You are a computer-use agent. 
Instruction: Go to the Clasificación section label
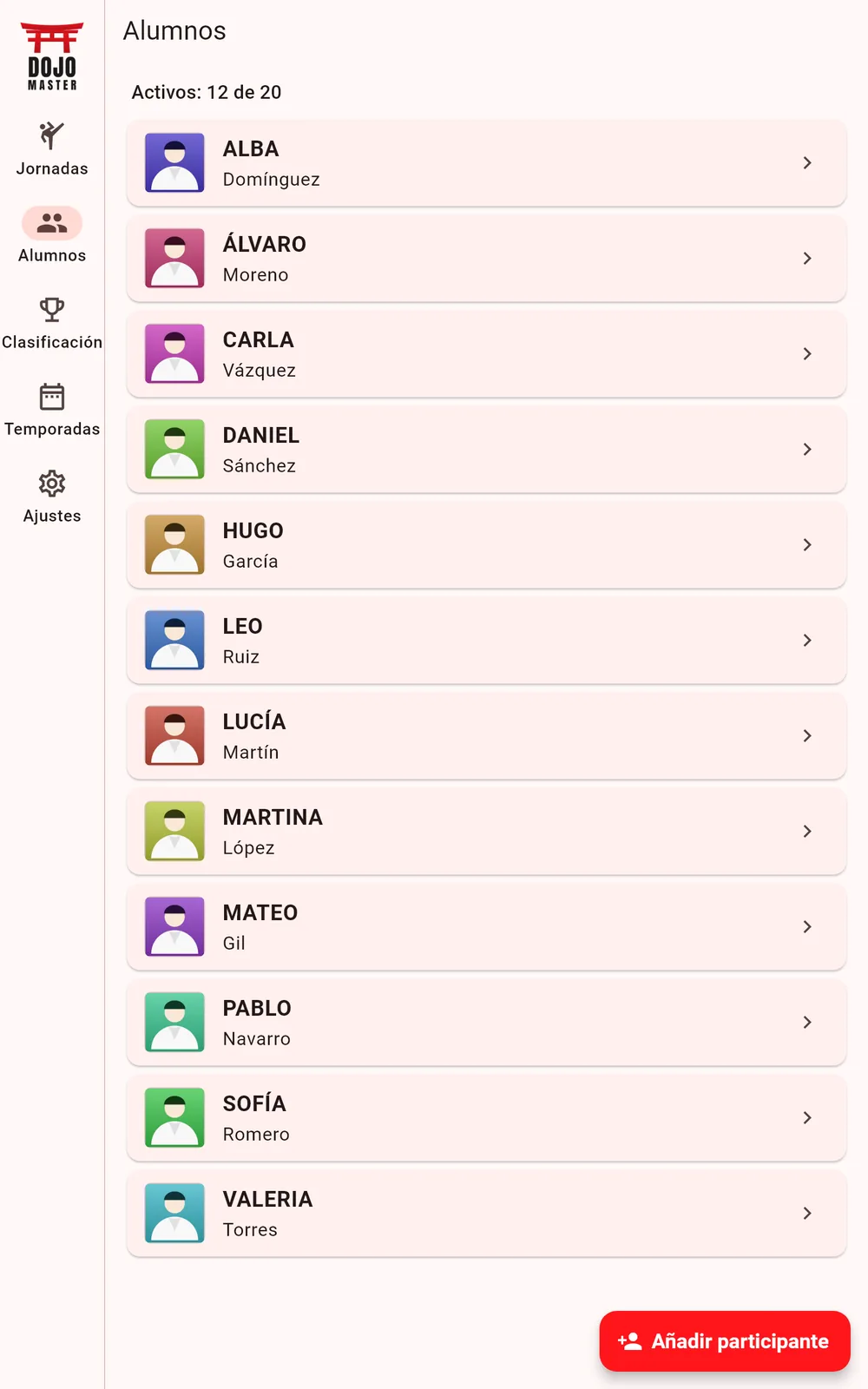52,342
